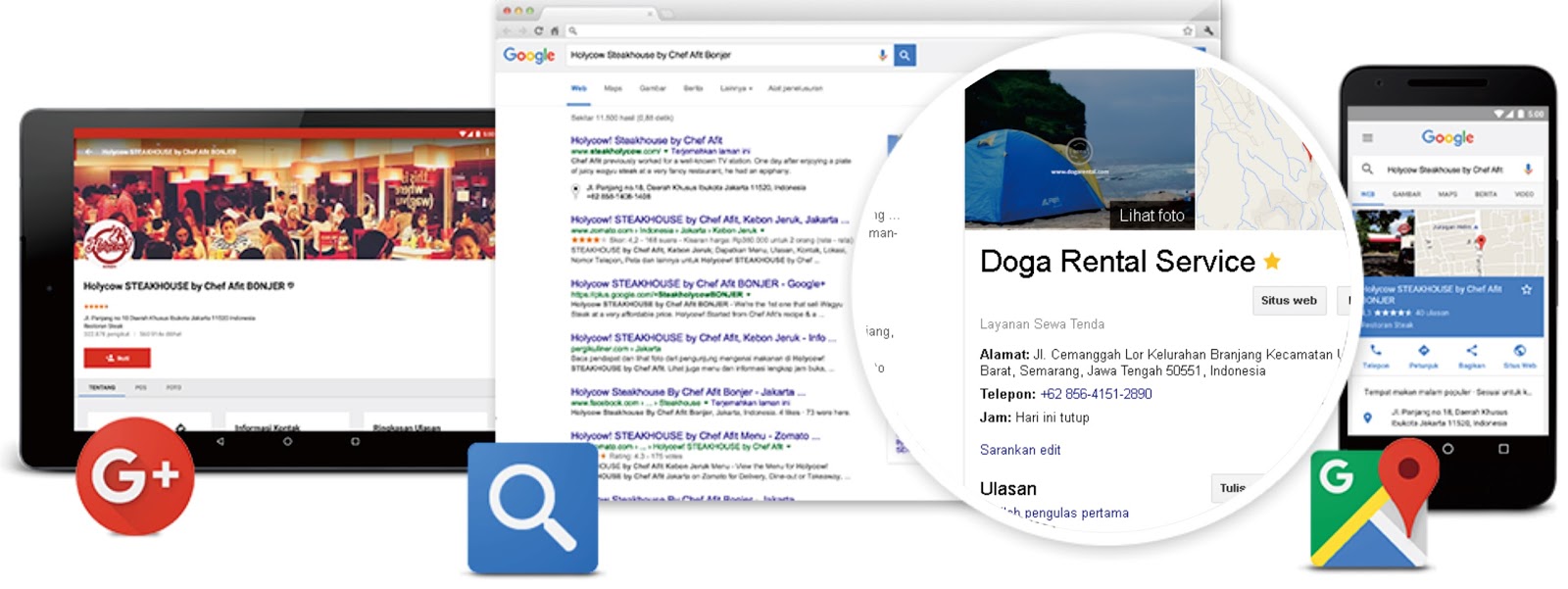Click the microphone voice search icon in browser
Viewport: 1568px width, 589px height.
pos(882,56)
